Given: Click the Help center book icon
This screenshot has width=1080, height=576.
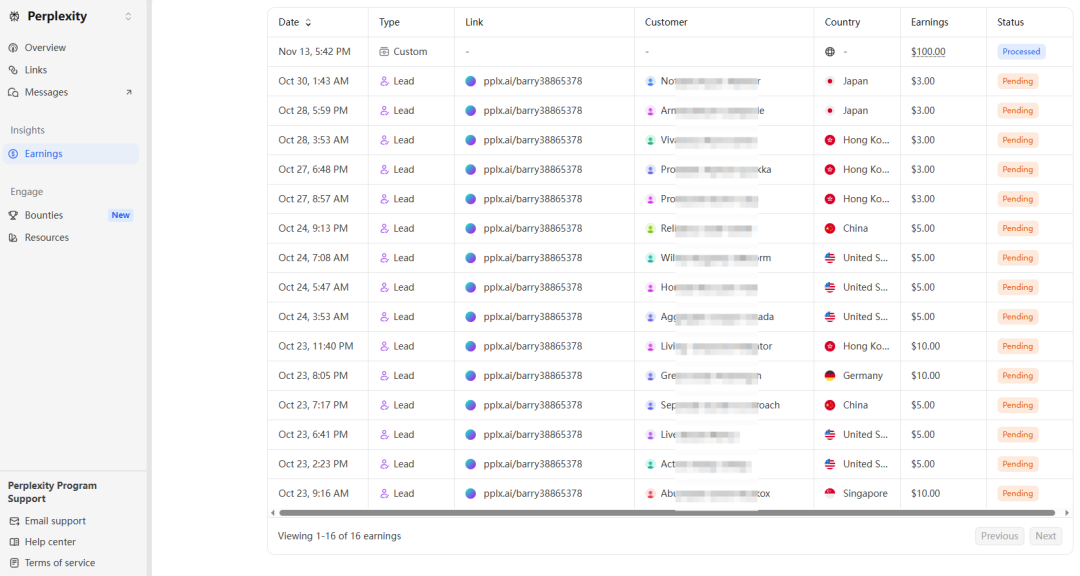Looking at the screenshot, I should point(14,542).
